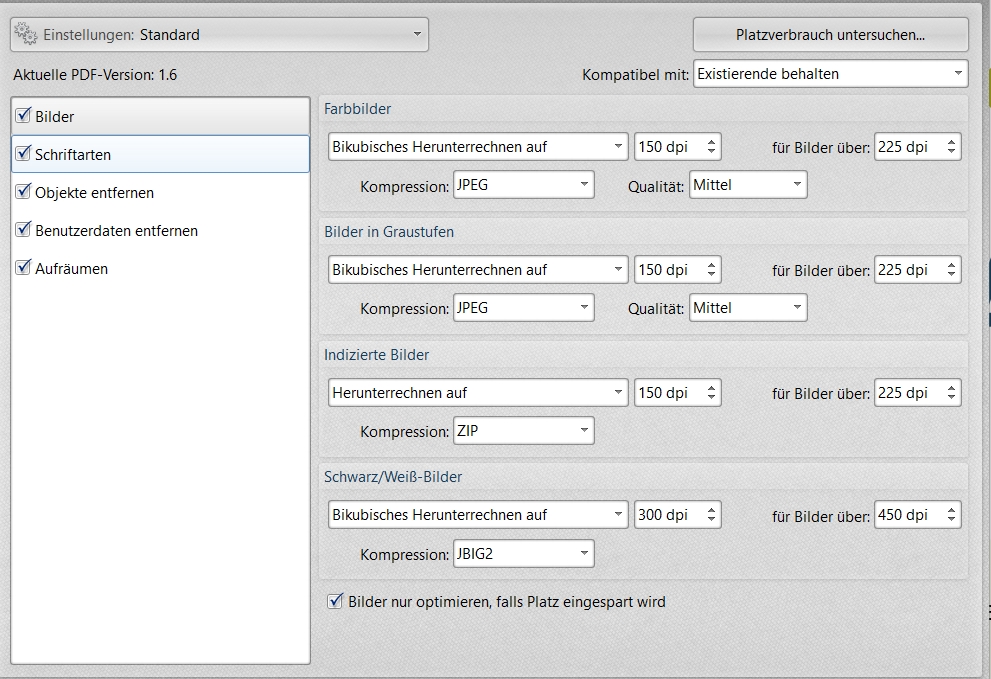Increase Schwarz/Weiß 300 dpi stepper
The image size is (991, 679).
pyautogui.click(x=712, y=510)
